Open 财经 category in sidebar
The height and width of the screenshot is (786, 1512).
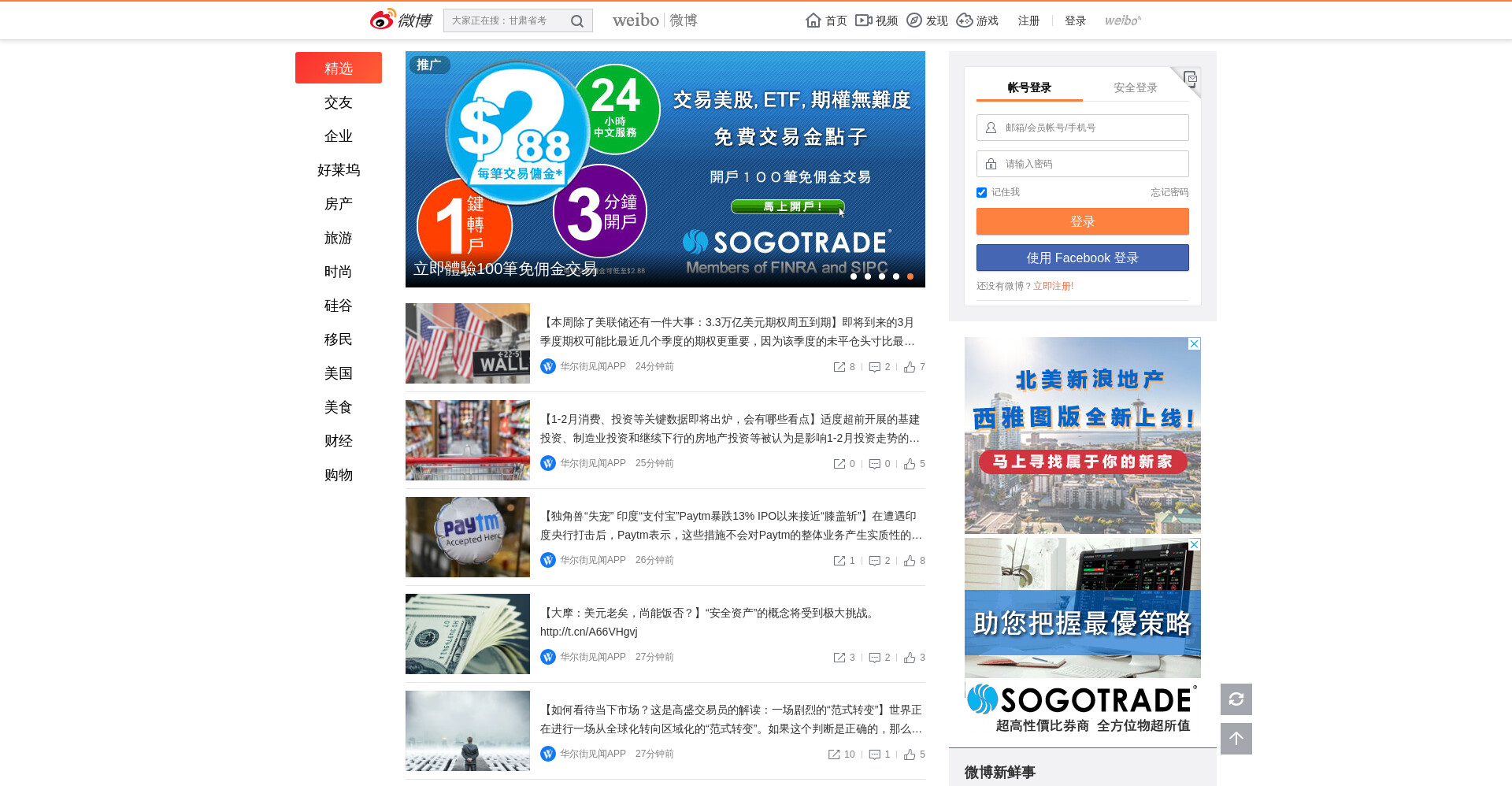339,441
